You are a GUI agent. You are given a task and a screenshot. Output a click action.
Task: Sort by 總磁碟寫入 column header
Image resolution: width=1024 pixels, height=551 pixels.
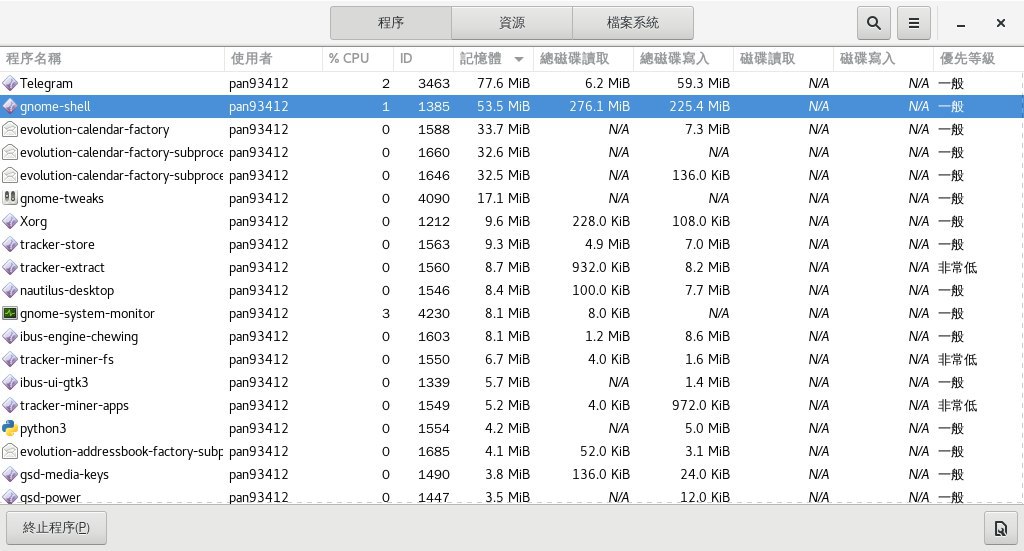[x=683, y=59]
